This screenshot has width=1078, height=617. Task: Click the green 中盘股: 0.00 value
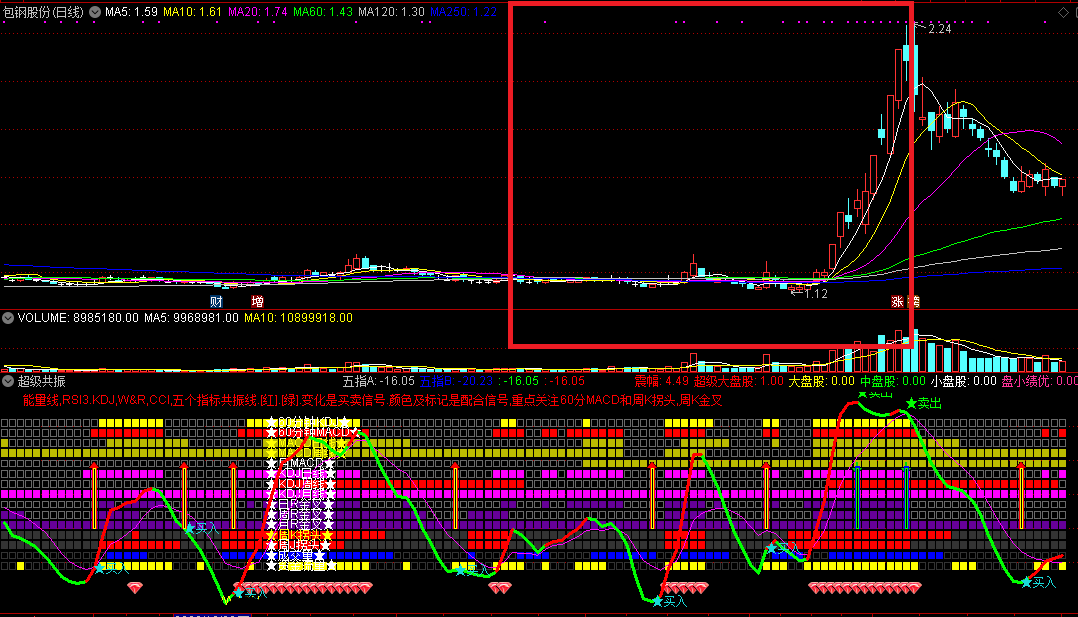coord(893,381)
